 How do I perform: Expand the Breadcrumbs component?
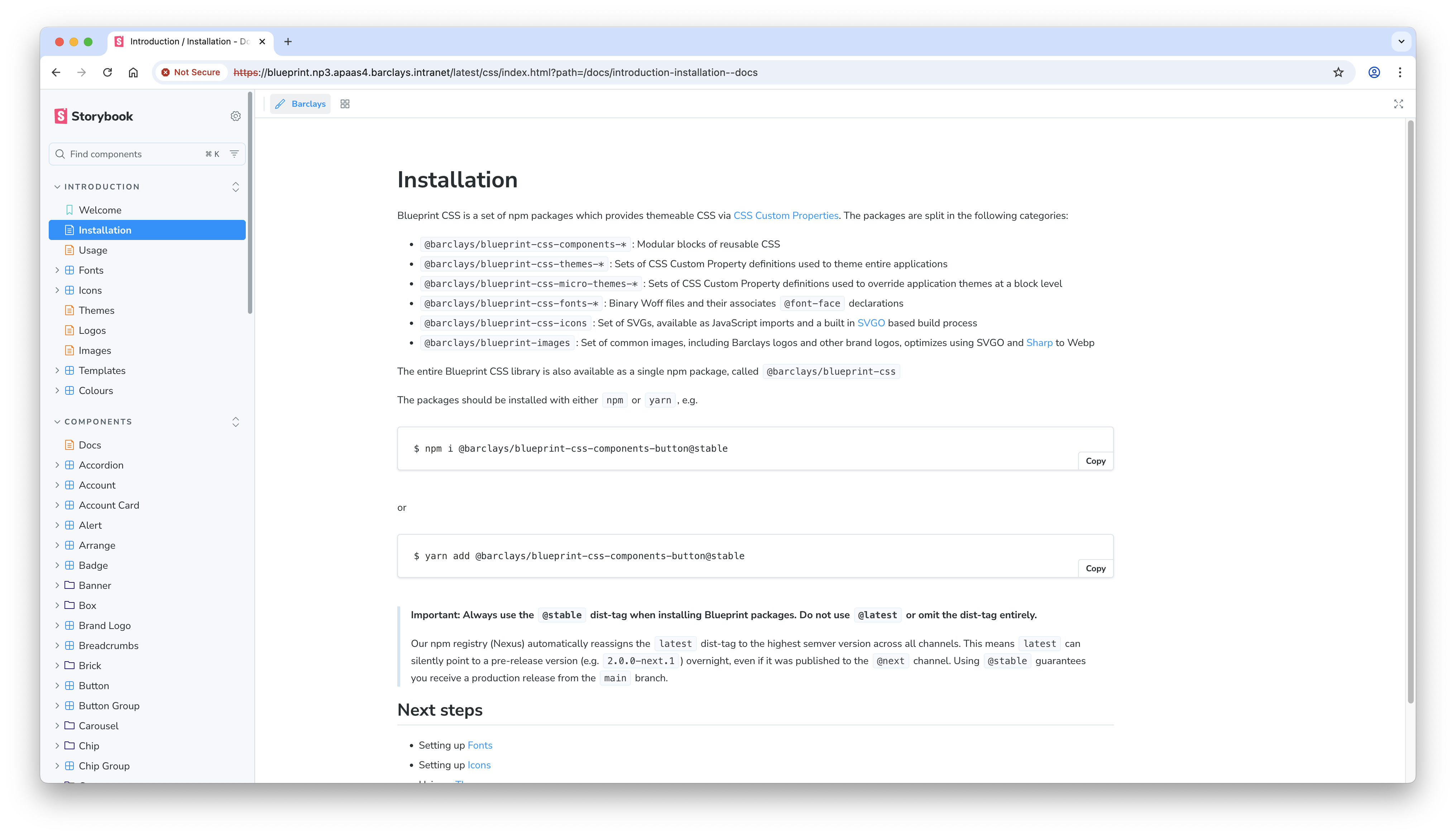point(147,646)
